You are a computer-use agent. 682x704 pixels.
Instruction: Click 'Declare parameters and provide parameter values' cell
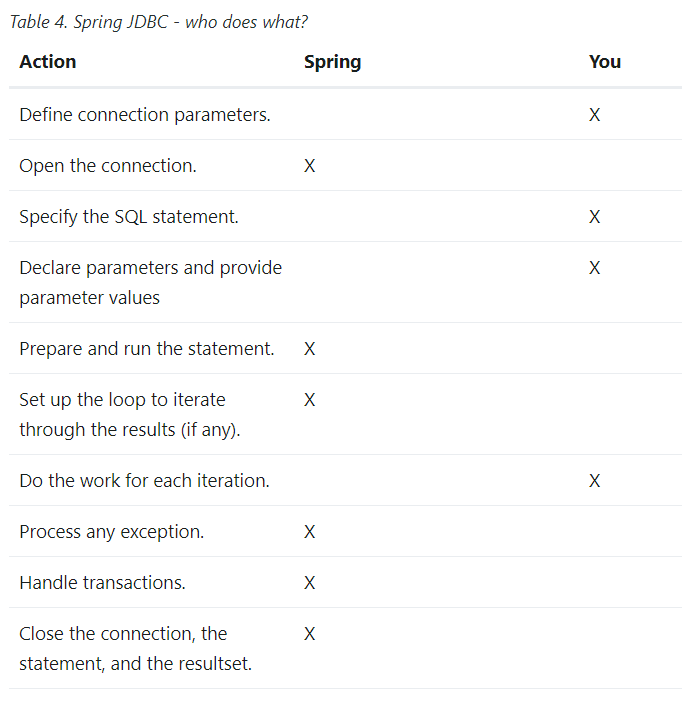pos(150,282)
